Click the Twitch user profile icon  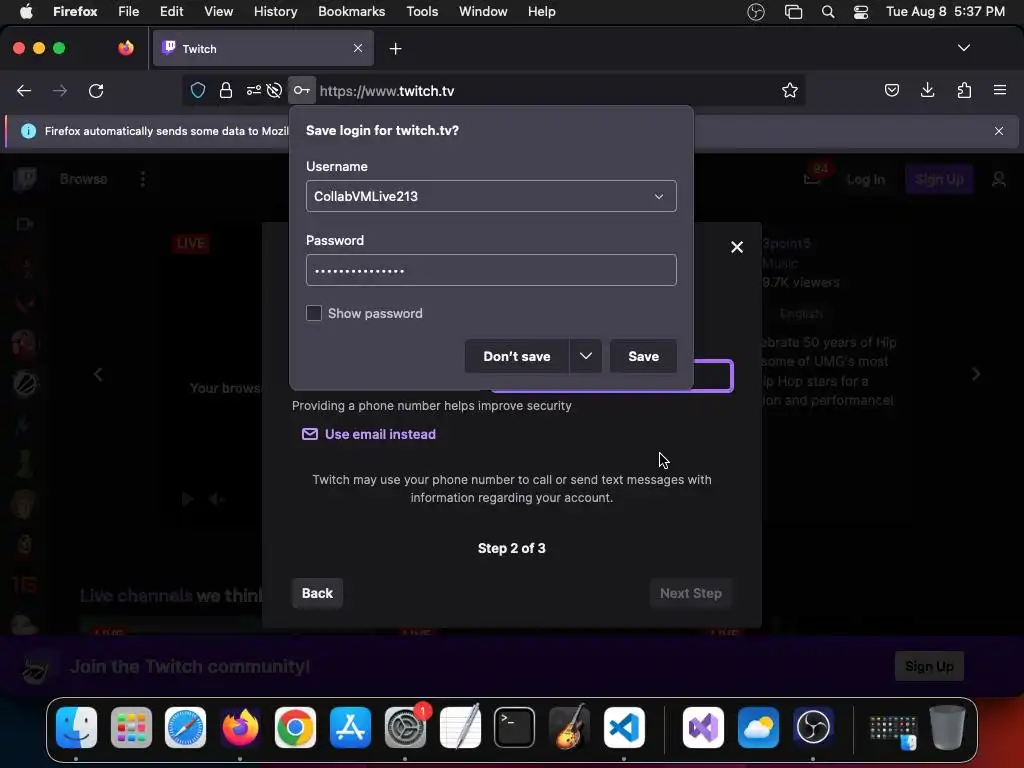coord(999,179)
